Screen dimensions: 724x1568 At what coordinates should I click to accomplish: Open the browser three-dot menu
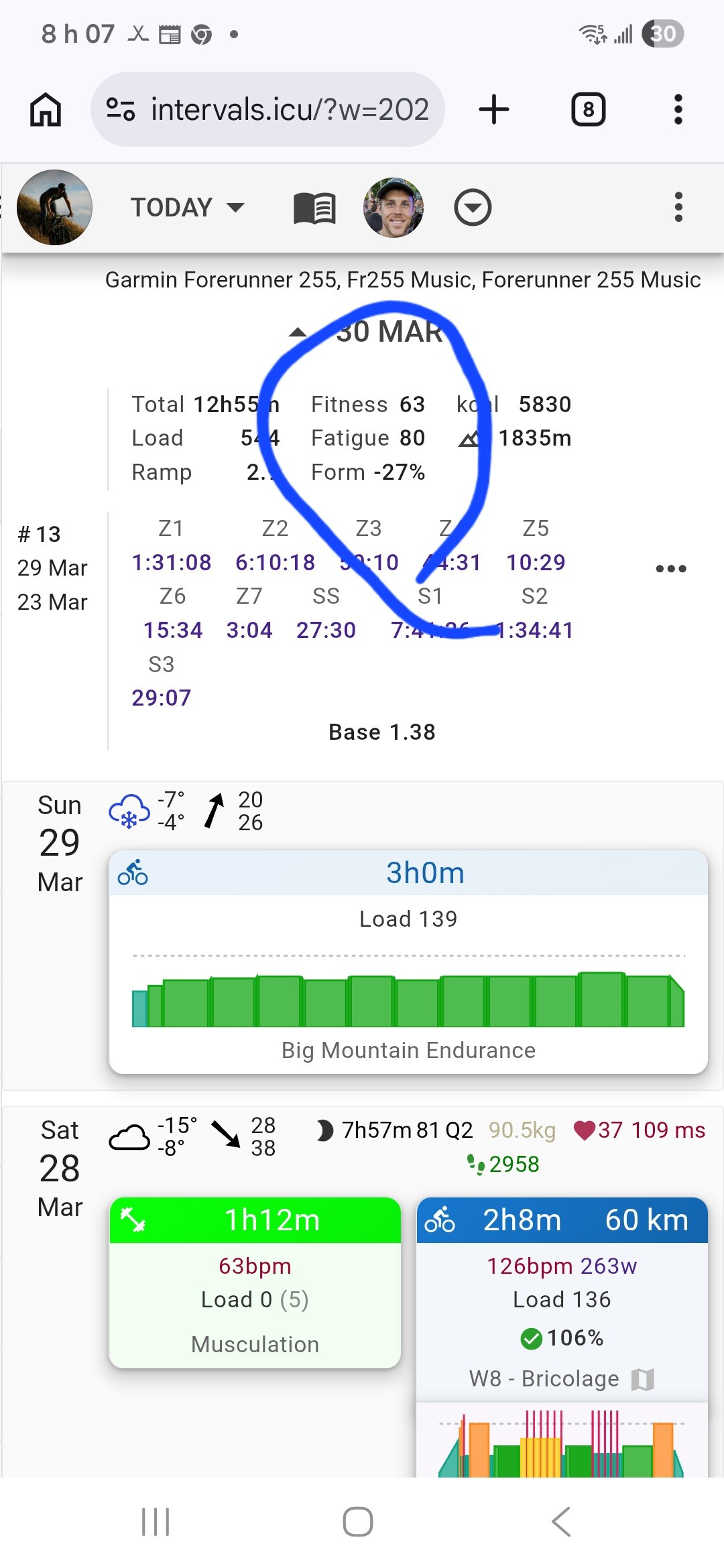click(x=678, y=109)
